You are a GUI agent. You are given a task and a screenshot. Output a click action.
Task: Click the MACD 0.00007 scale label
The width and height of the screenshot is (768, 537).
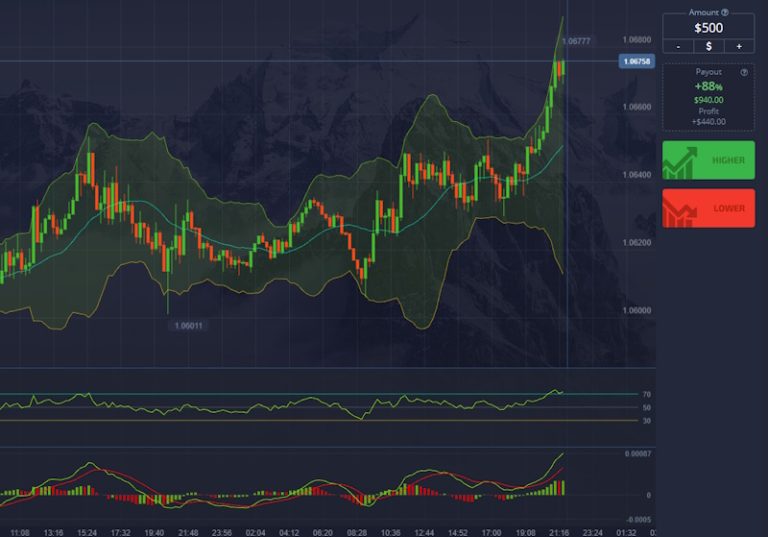(638, 454)
